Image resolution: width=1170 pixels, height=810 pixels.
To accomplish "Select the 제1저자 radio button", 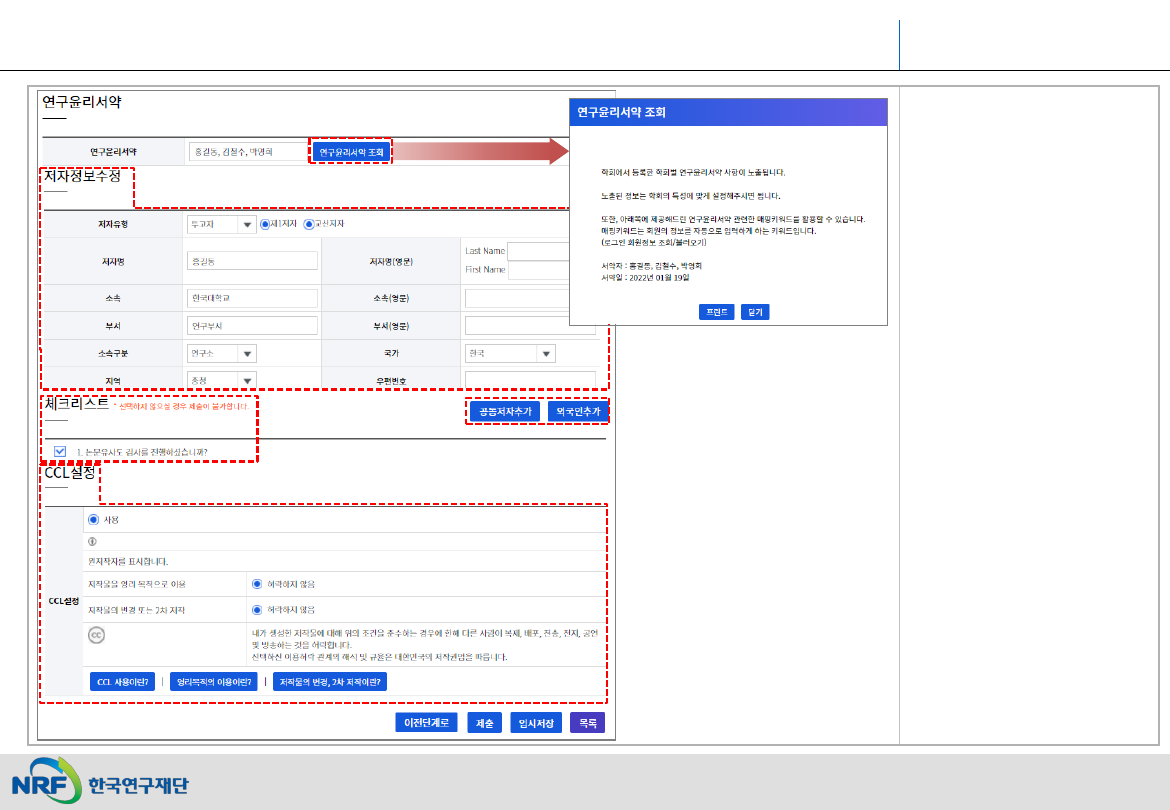I will [265, 224].
